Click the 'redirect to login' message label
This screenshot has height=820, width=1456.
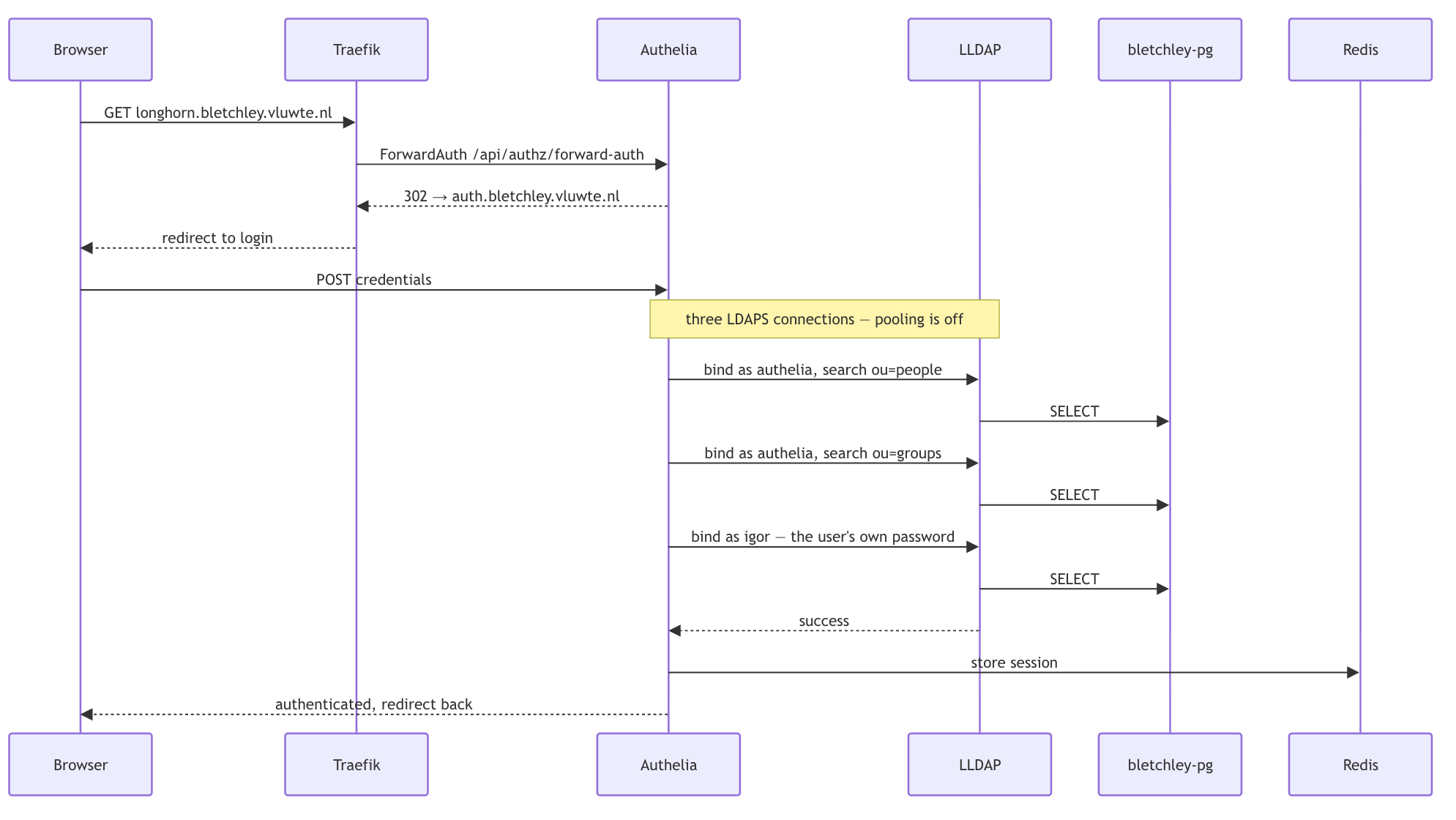tap(217, 238)
